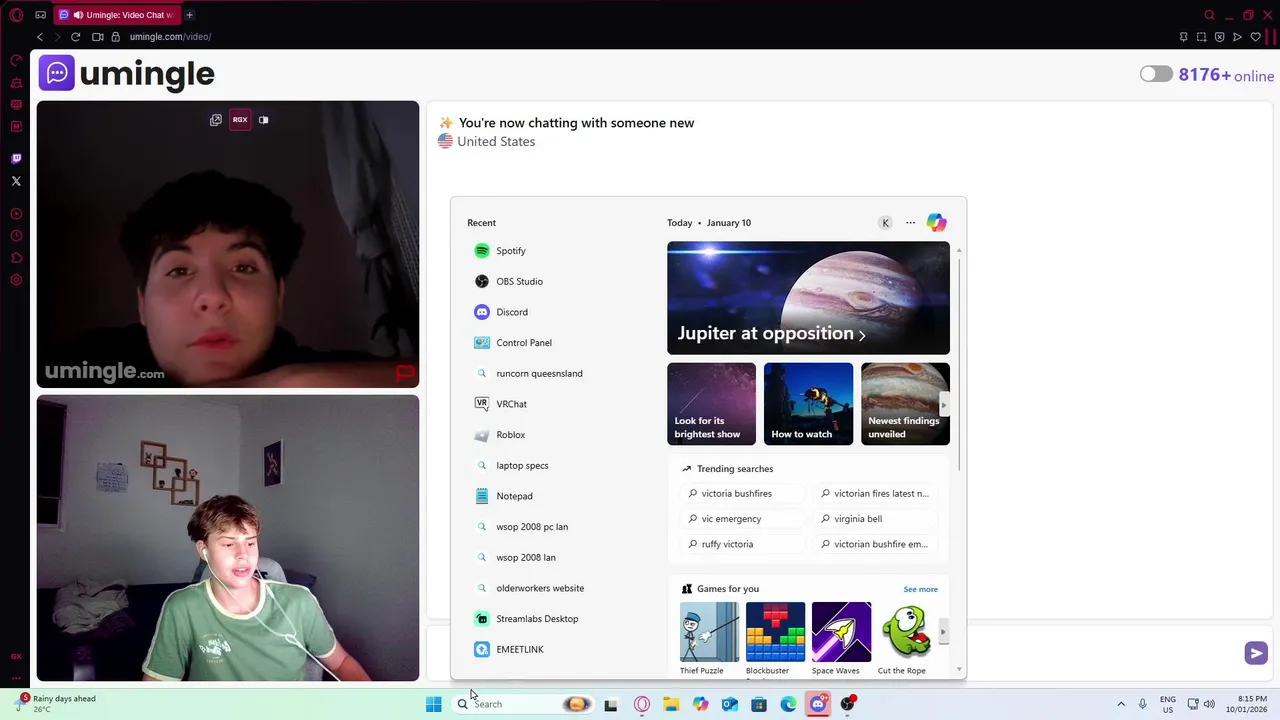Open the Windows Start button
This screenshot has height=720, width=1280.
click(434, 704)
